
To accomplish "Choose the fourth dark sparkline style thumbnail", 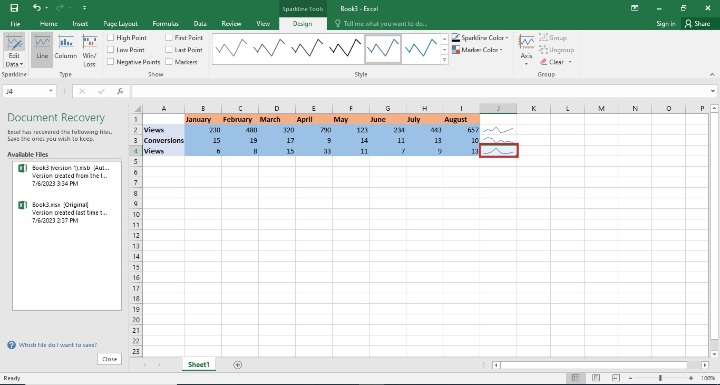I will (345, 48).
